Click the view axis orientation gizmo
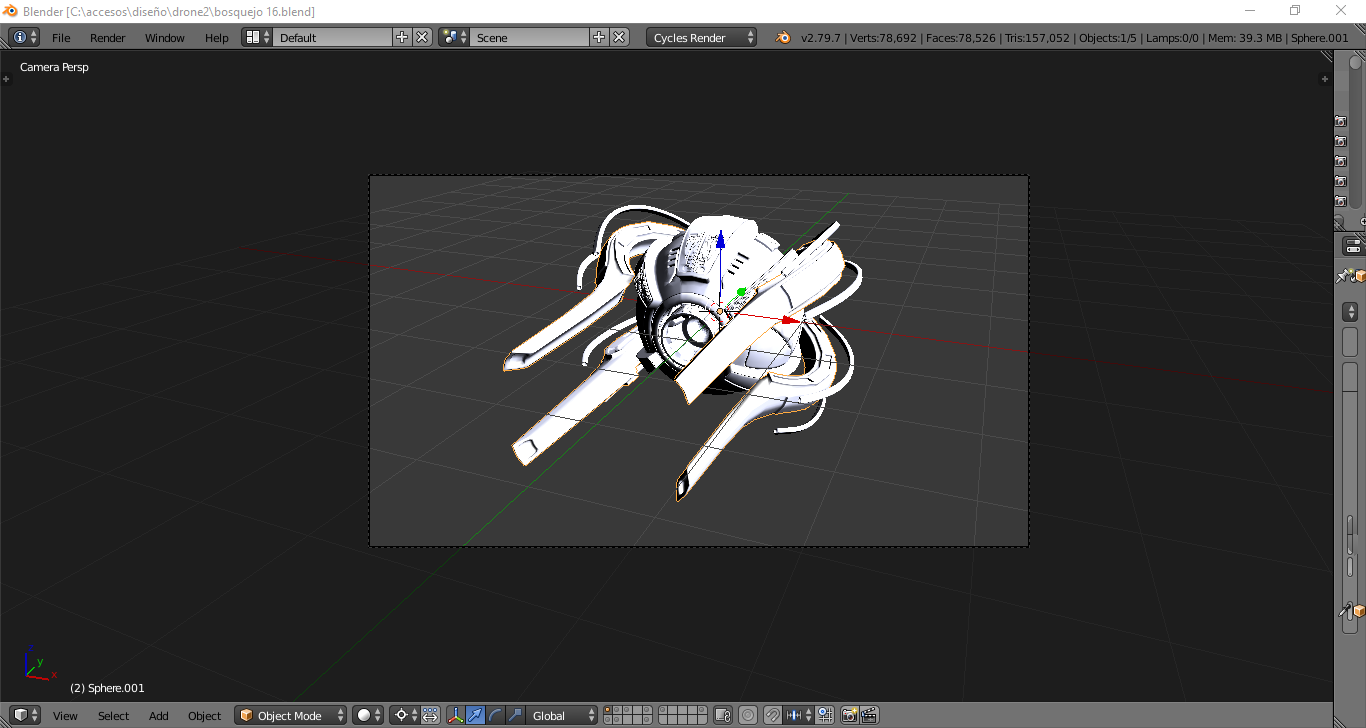1366x728 pixels. (38, 664)
